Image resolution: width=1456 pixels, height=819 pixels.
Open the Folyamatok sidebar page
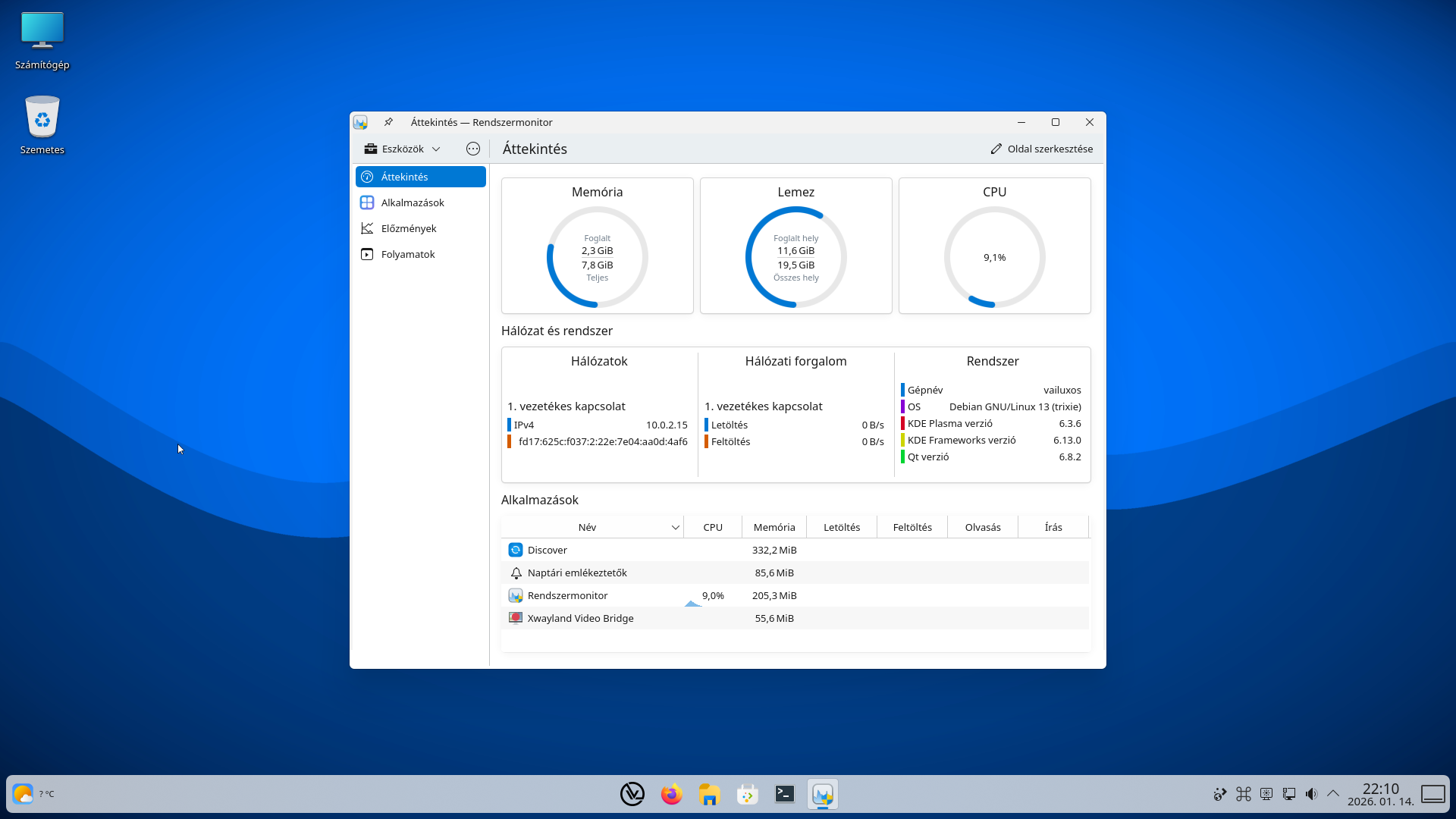tap(408, 254)
